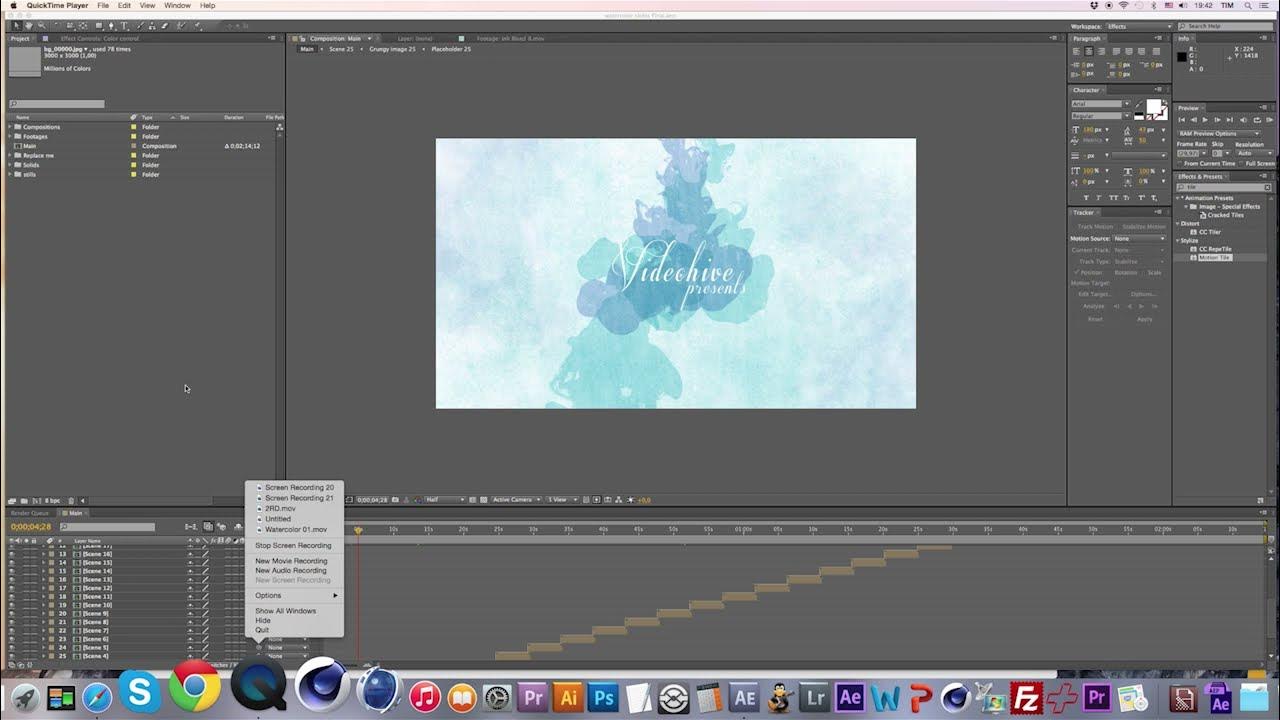1280x720 pixels.
Task: Select the Selection tool in toolbar
Action: click(x=17, y=26)
